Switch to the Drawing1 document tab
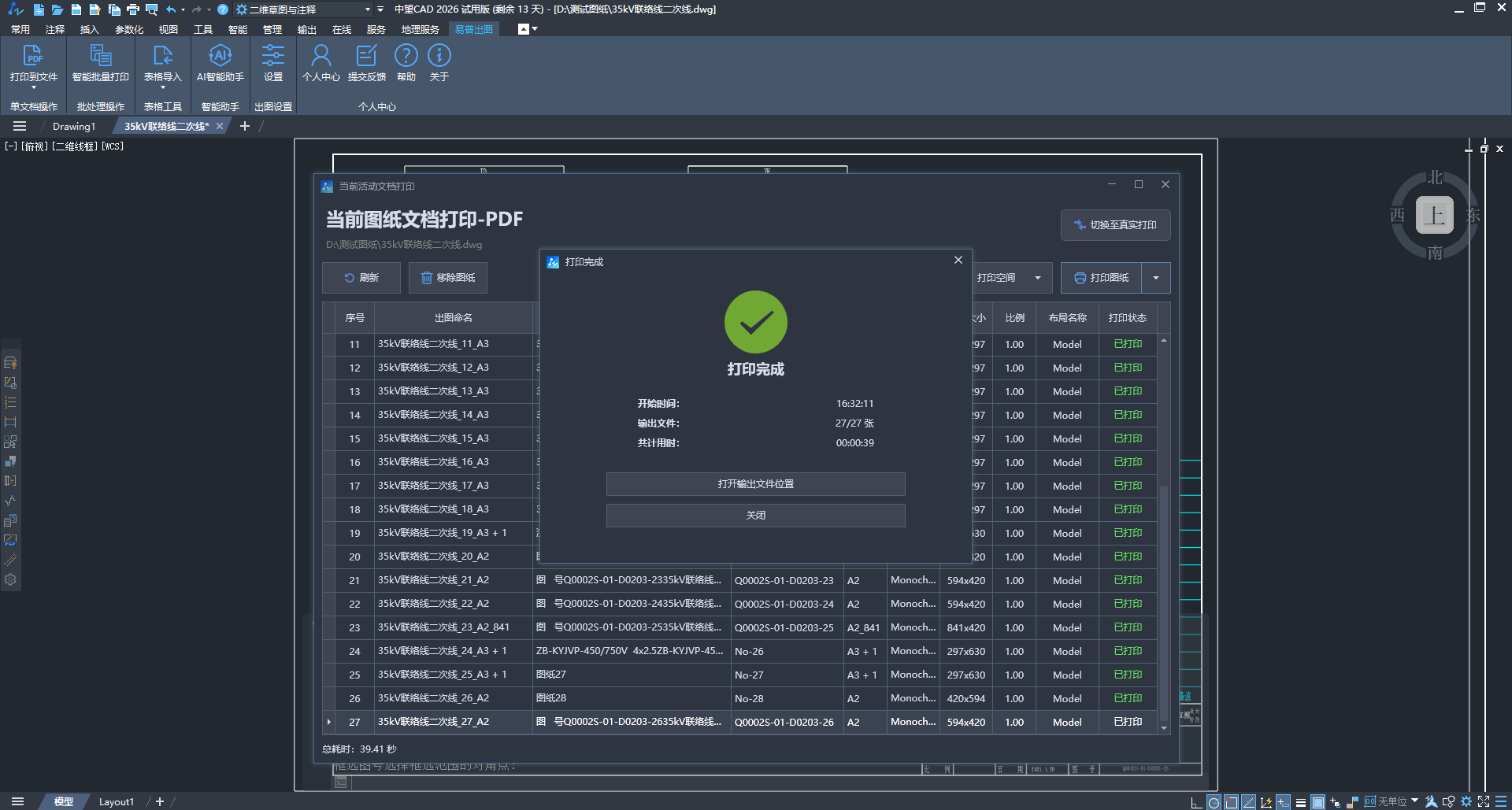 [74, 127]
